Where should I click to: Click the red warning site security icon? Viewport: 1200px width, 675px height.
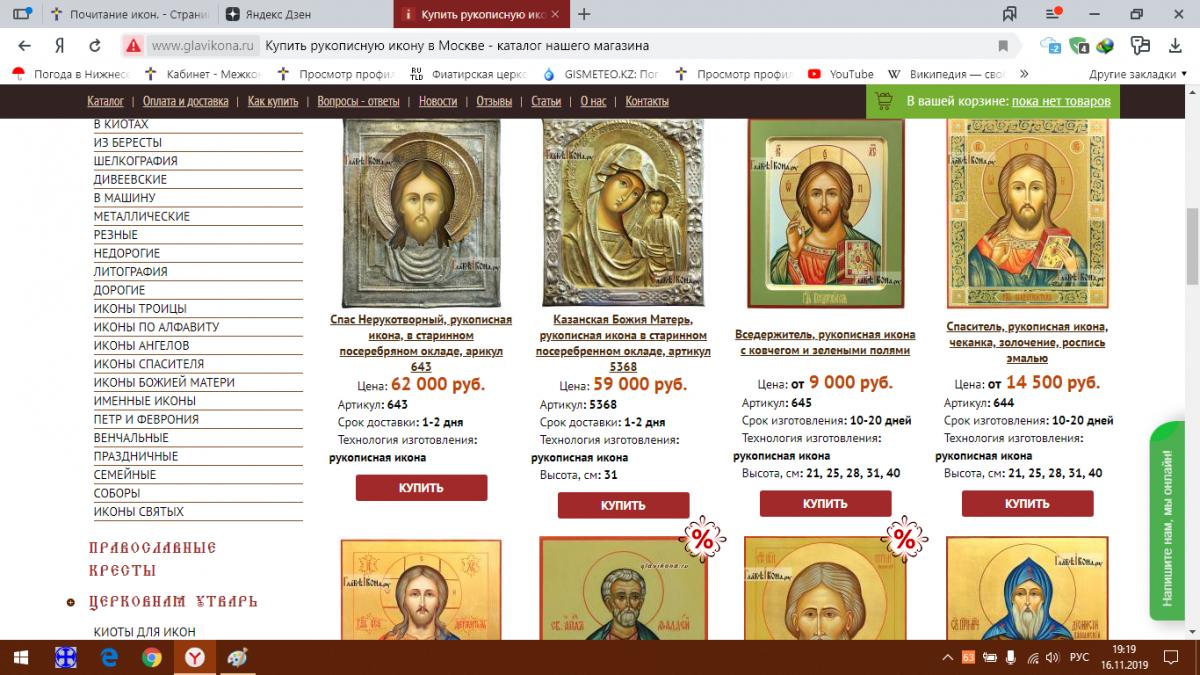click(x=132, y=46)
